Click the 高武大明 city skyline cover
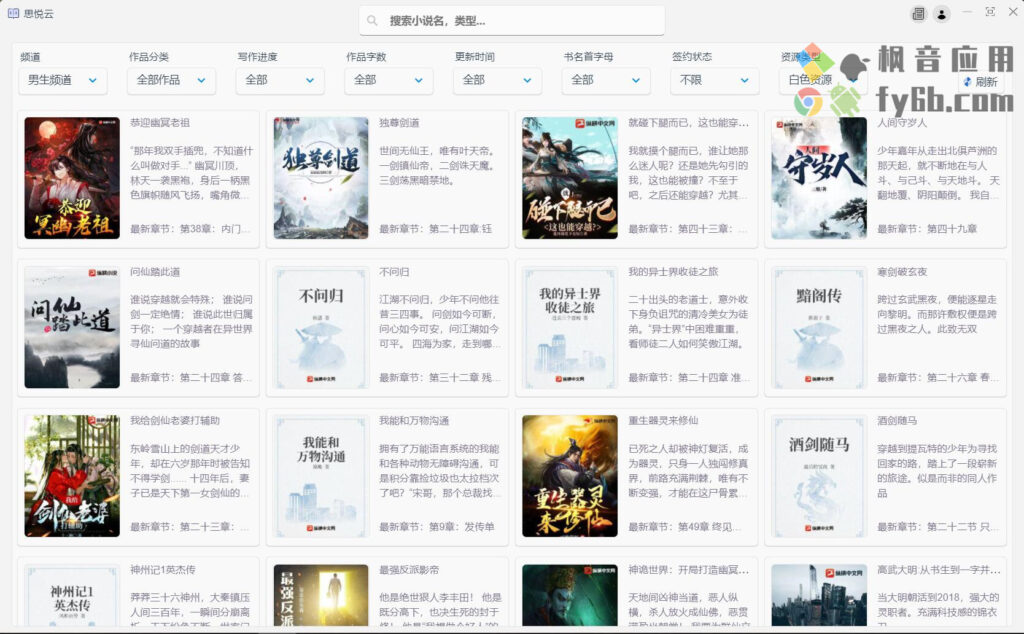This screenshot has height=634, width=1024. [819, 595]
